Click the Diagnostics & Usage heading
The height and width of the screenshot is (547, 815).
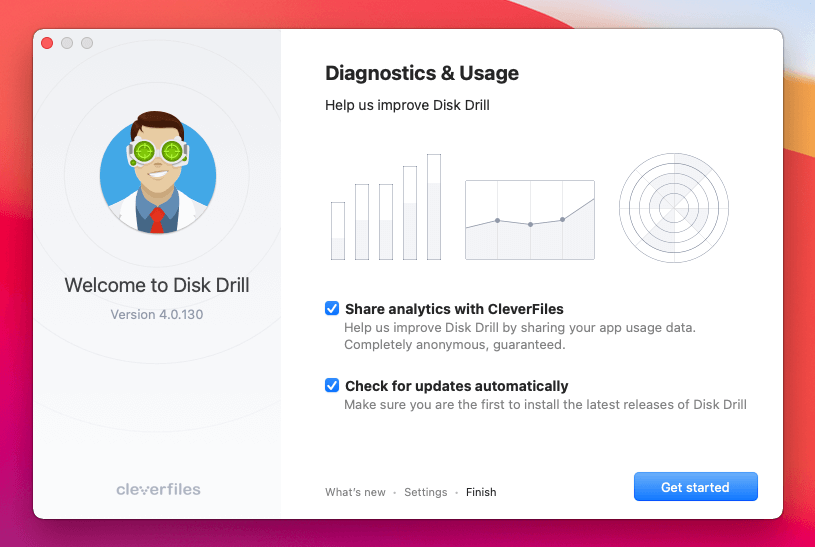coord(422,73)
